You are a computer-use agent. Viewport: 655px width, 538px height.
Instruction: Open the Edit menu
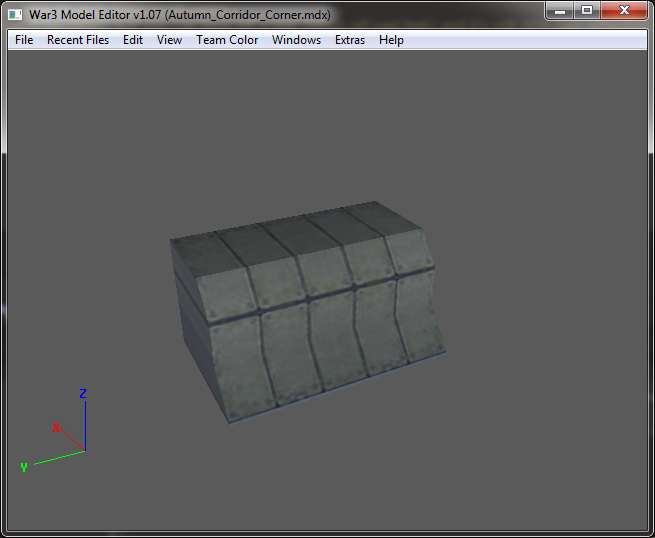[x=133, y=40]
